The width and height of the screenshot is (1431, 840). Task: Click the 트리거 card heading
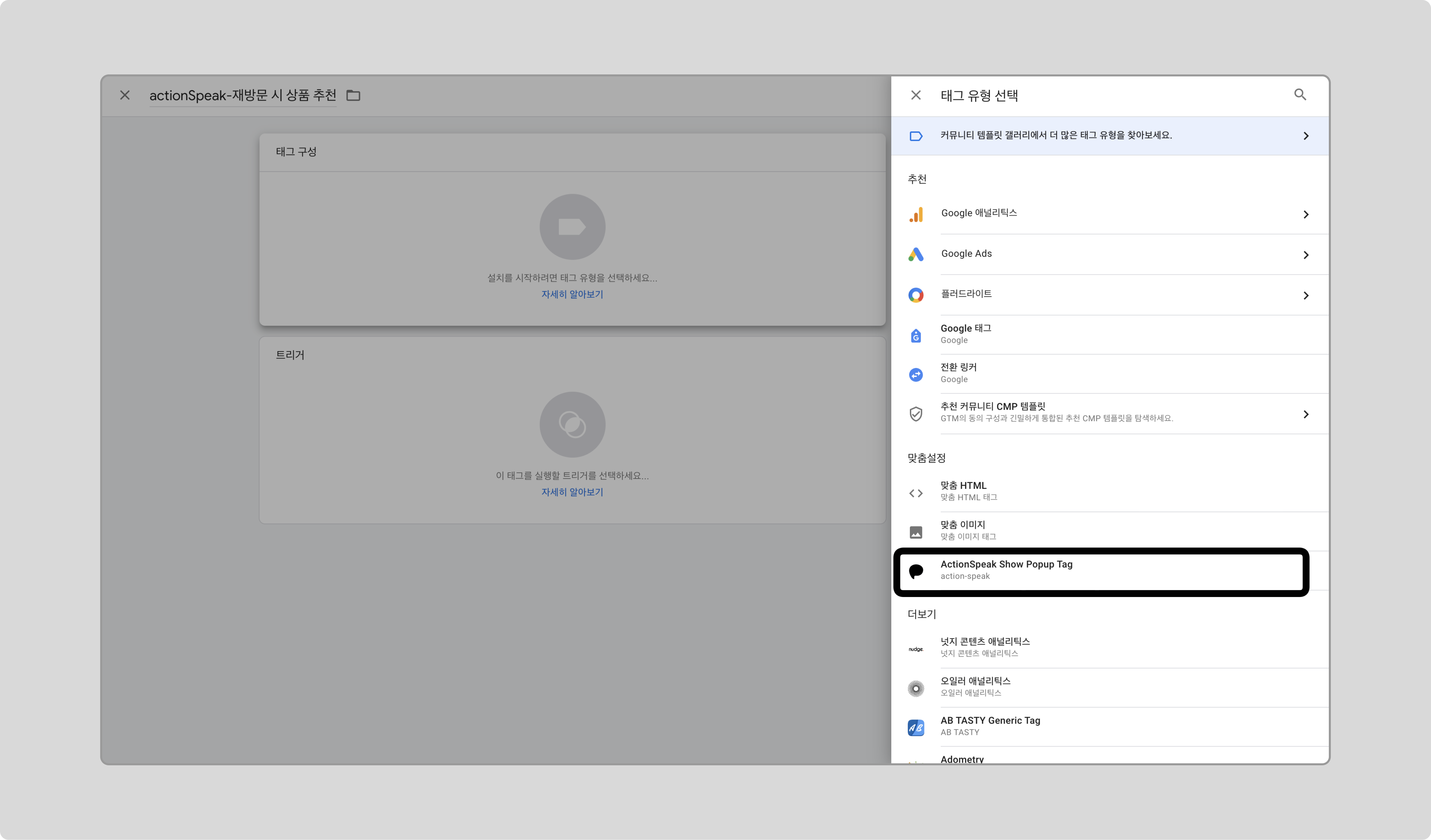[290, 355]
